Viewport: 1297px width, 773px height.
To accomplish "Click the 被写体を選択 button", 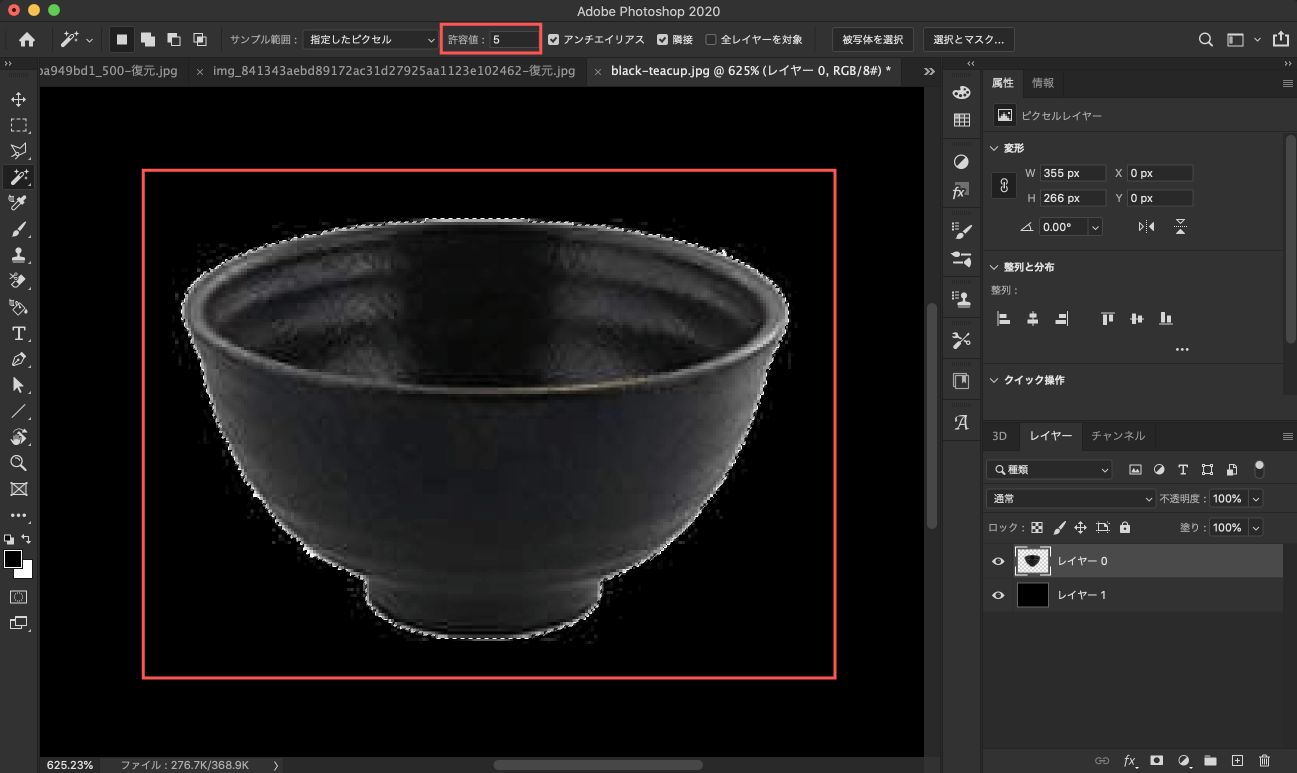I will coord(873,39).
